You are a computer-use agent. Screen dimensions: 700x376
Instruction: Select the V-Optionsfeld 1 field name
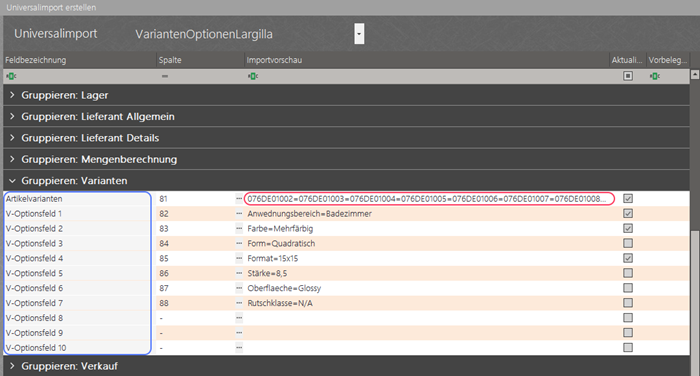[x=34, y=213]
